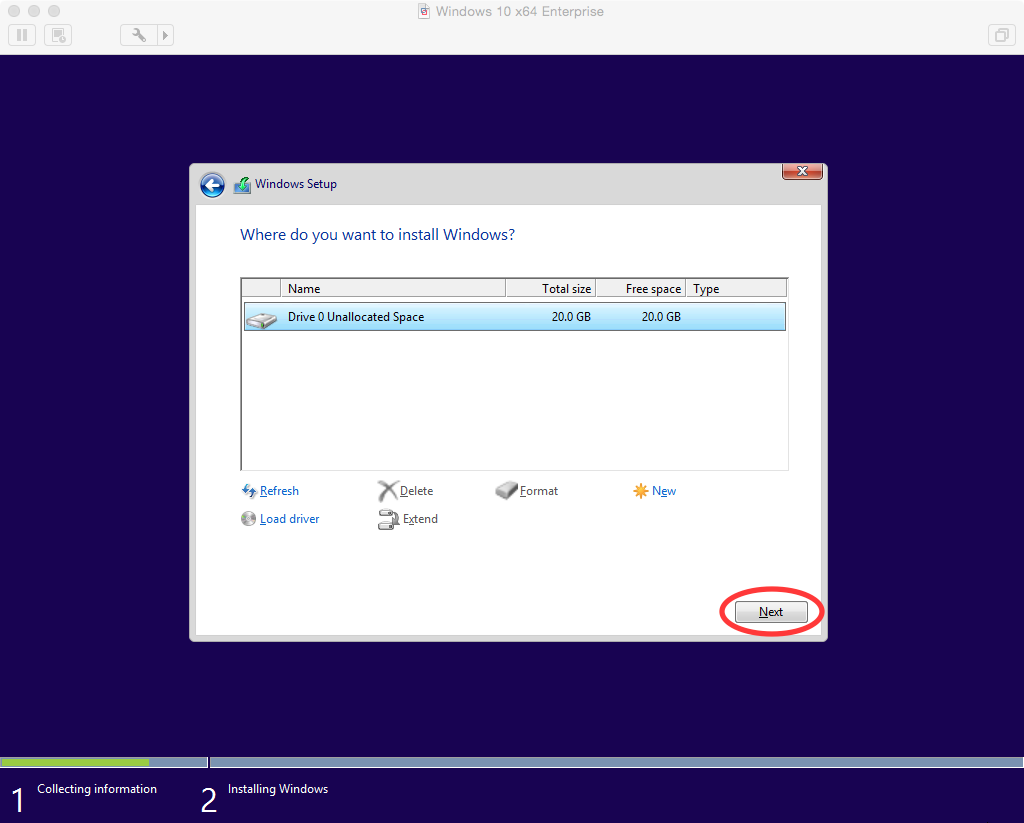Open the Load driver link
The height and width of the screenshot is (823, 1024).
point(289,519)
